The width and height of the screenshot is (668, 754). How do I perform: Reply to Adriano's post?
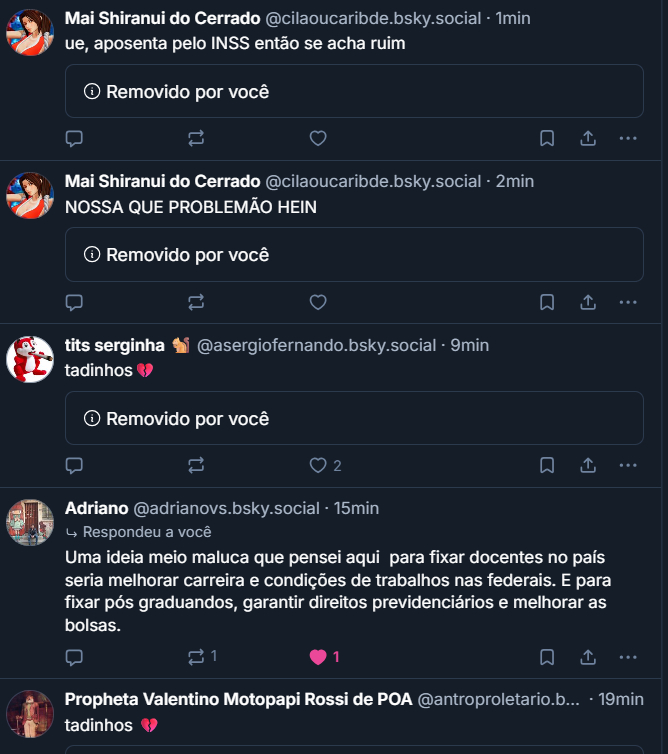coord(74,657)
